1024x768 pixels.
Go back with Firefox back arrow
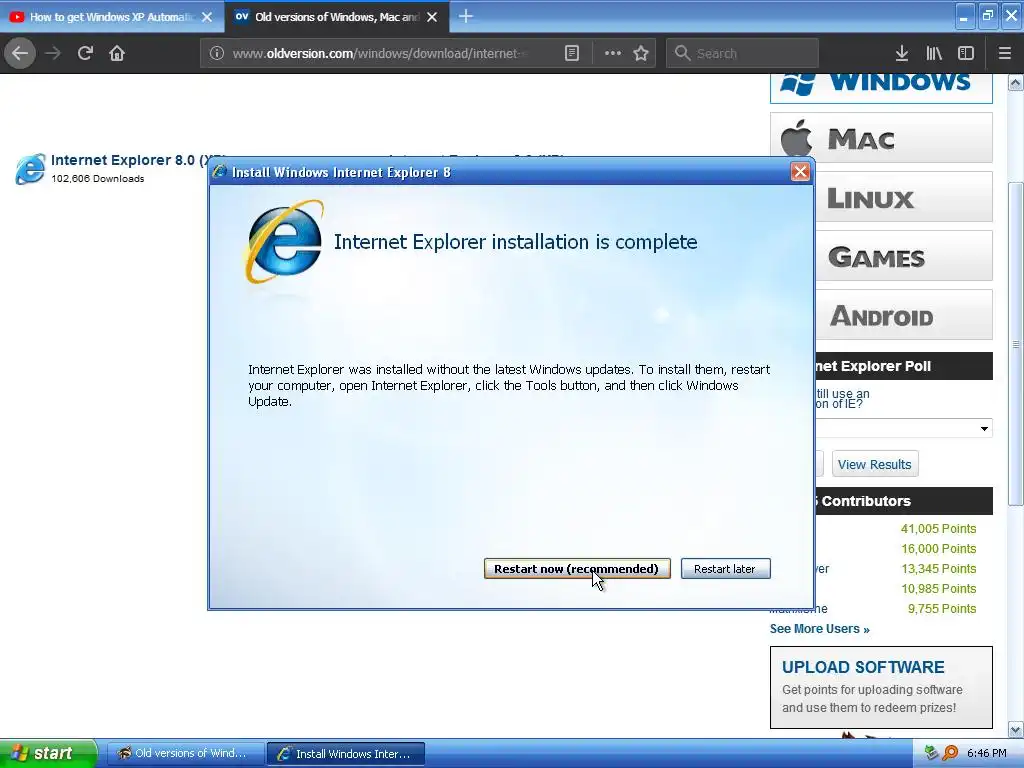click(x=20, y=53)
